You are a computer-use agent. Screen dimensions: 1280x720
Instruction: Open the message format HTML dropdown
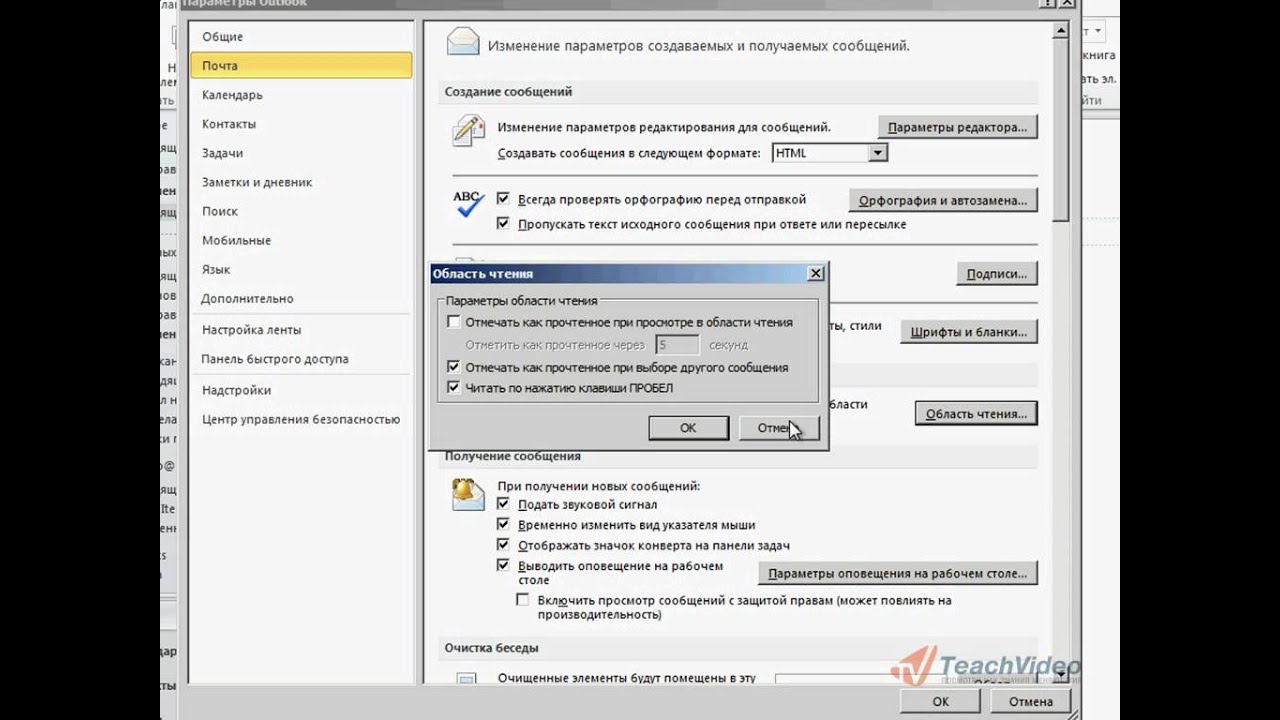point(878,153)
